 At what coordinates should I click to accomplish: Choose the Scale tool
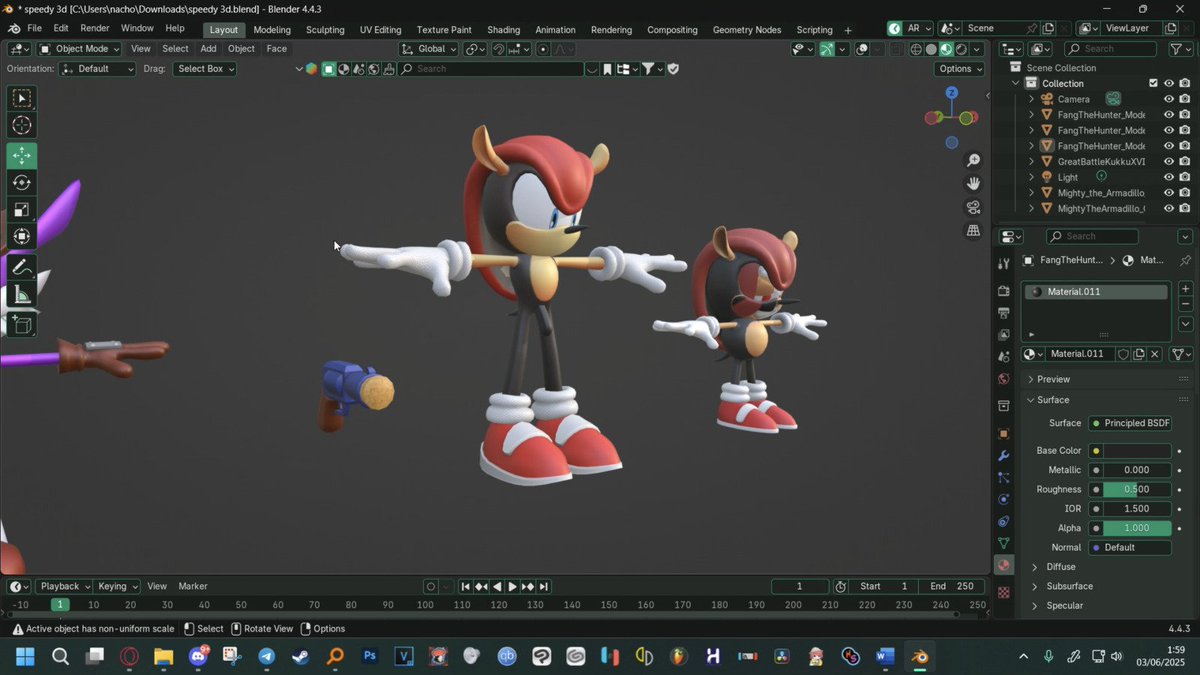click(22, 210)
